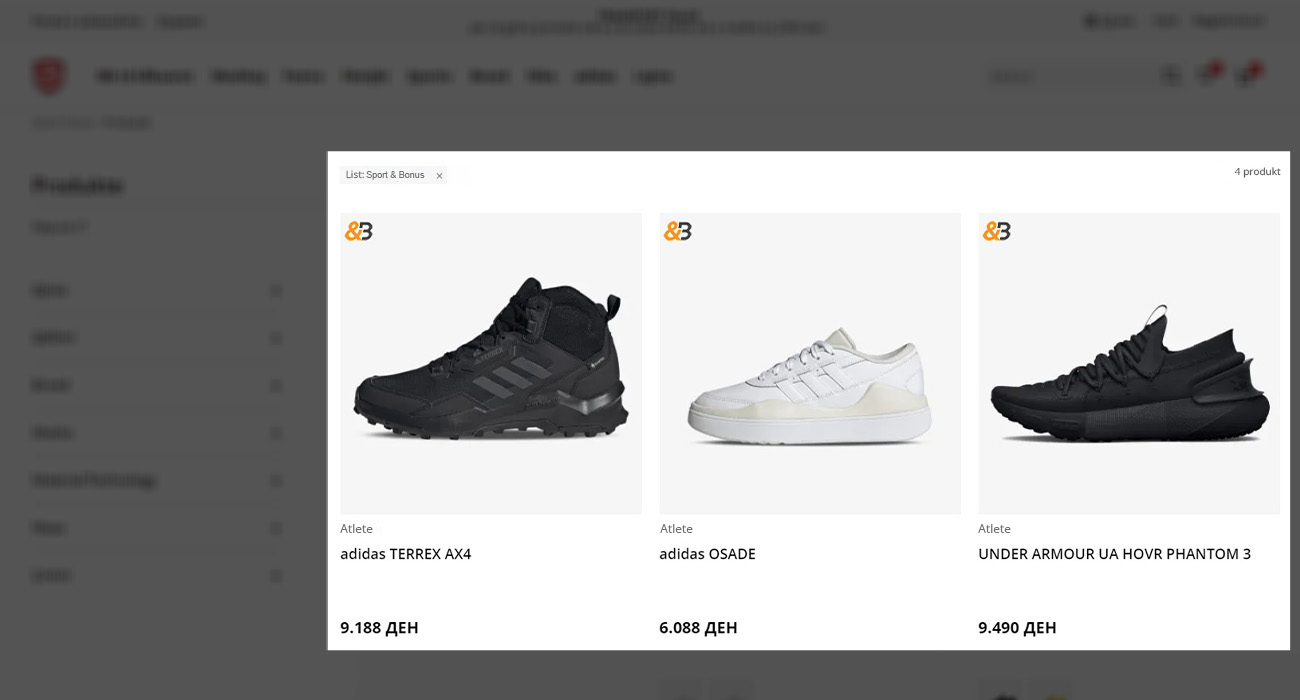Open the wishlist icon left of the cart
This screenshot has width=1300, height=700.
tap(1208, 76)
